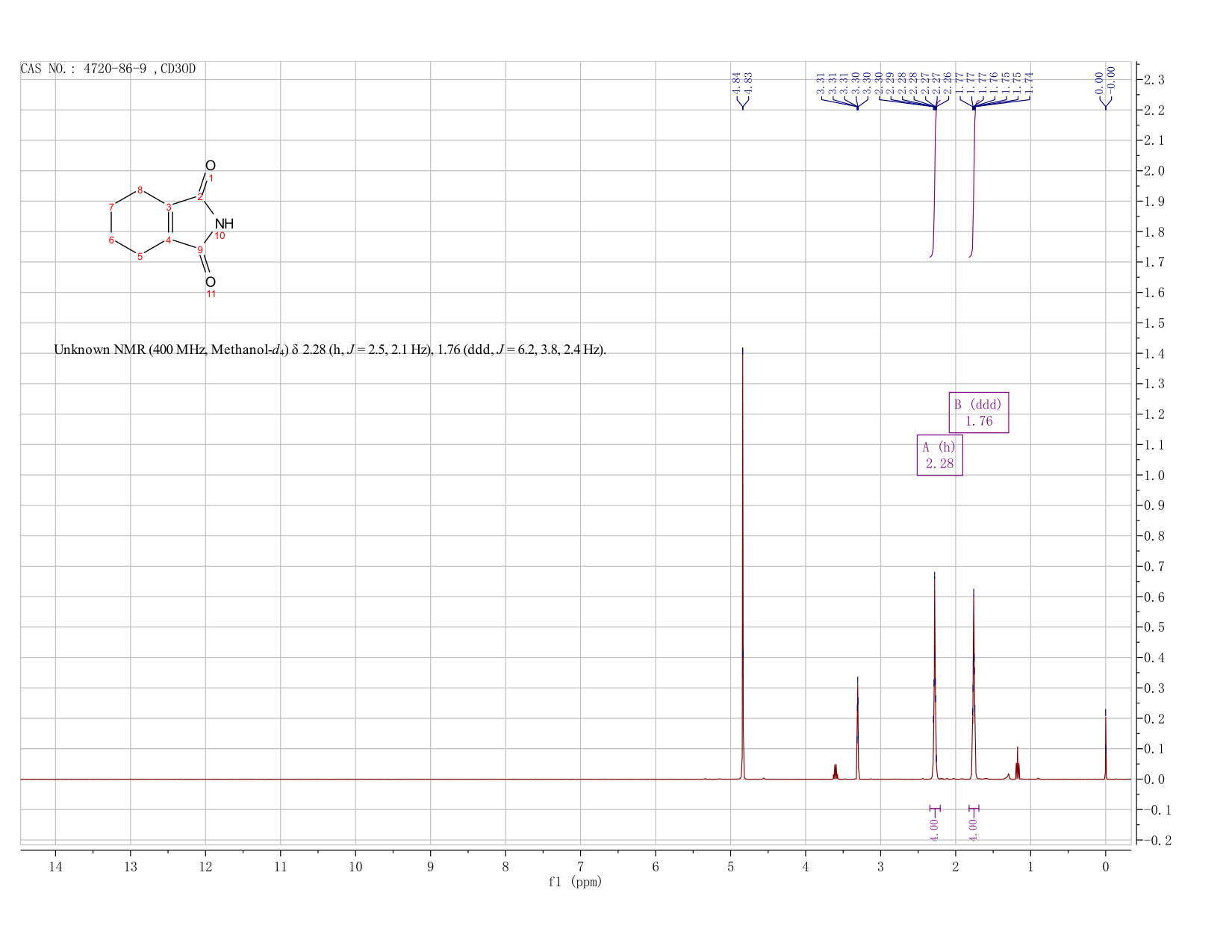Select the multiplet box B (ddd) 1.76
The height and width of the screenshot is (952, 1232).
tap(979, 413)
